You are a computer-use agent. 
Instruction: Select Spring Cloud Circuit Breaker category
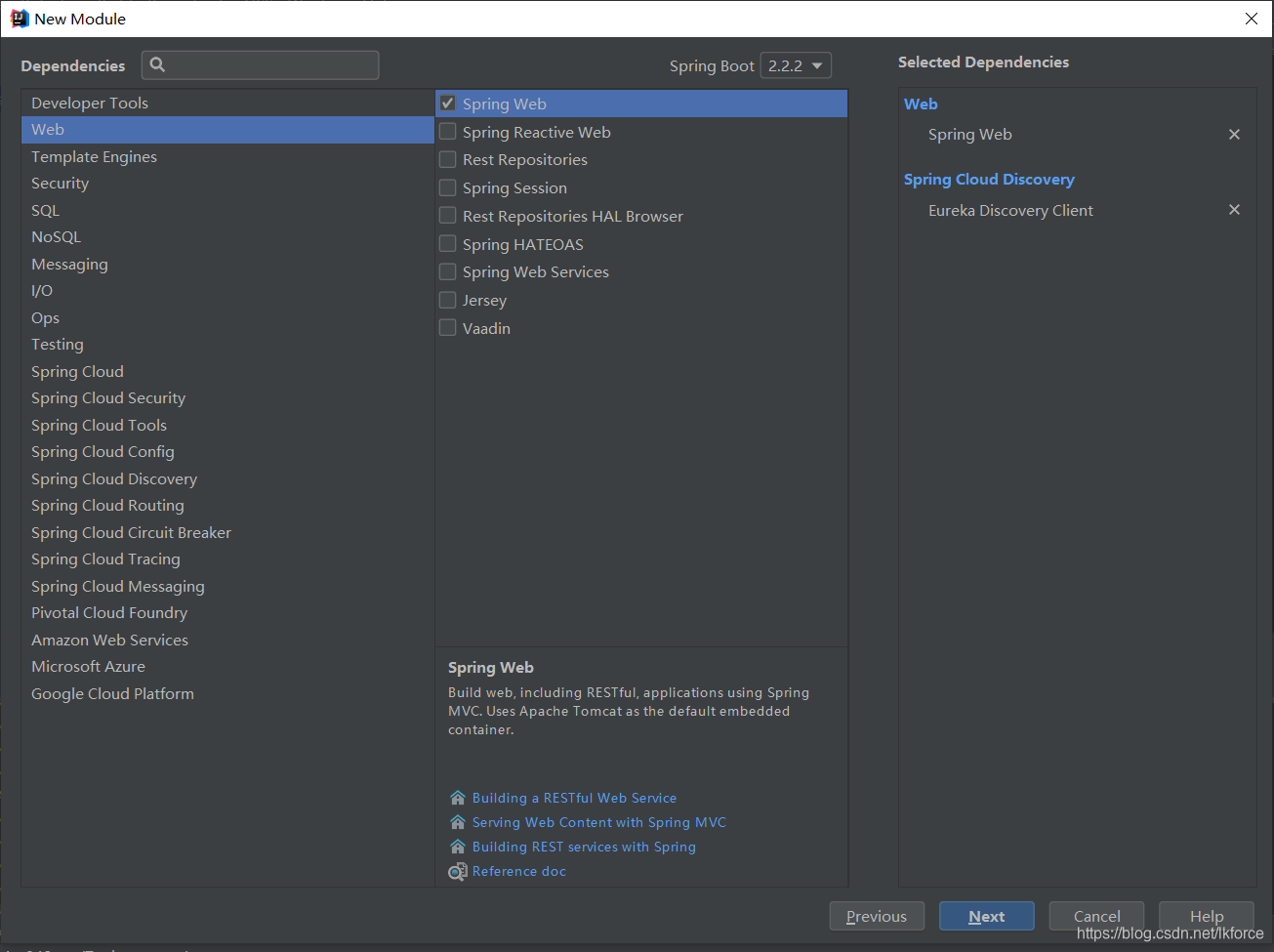[227, 532]
